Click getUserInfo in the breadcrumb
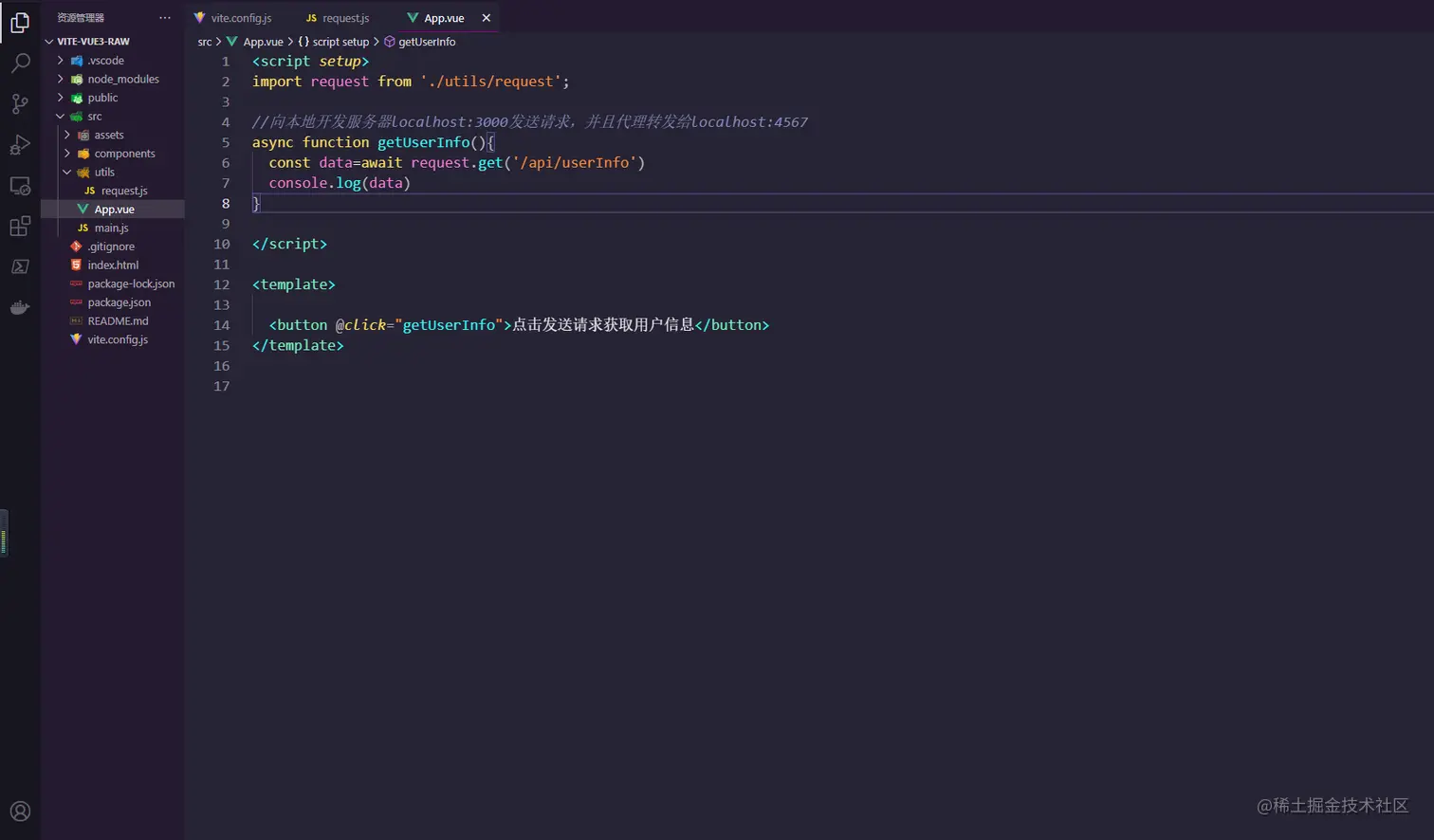This screenshot has height=840, width=1434. click(x=426, y=42)
